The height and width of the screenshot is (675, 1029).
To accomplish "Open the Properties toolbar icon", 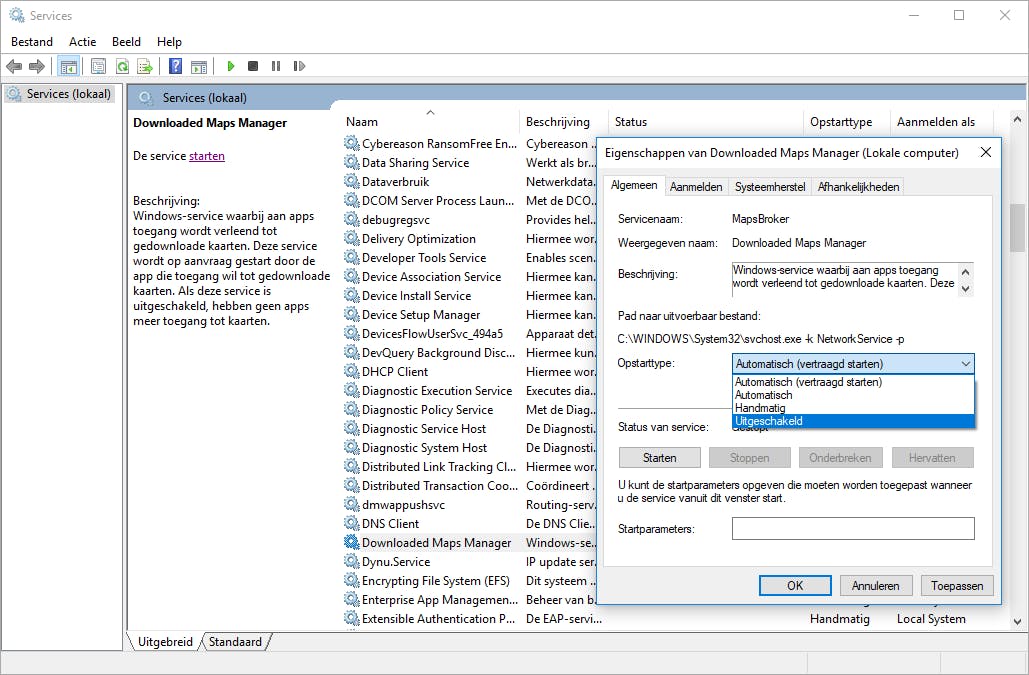I will pos(98,66).
